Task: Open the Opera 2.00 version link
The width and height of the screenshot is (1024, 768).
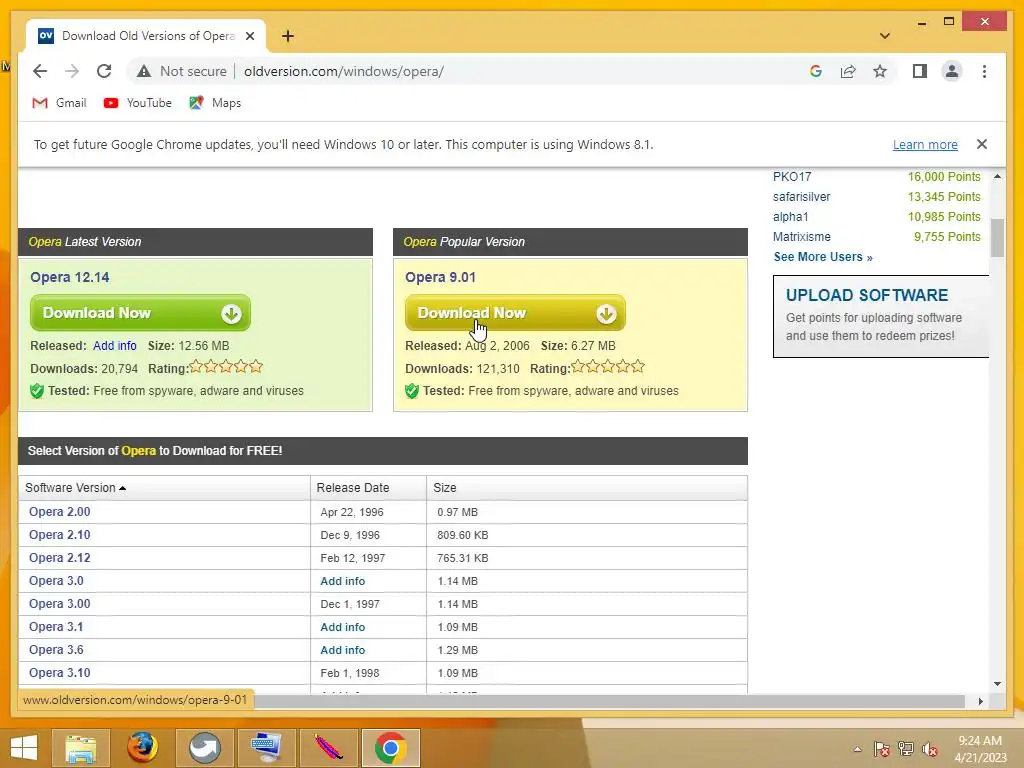Action: tap(59, 512)
